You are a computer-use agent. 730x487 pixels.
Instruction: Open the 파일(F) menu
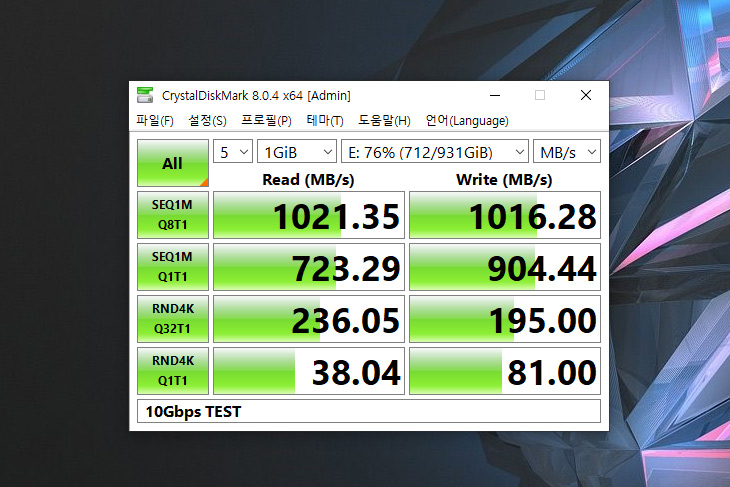click(155, 121)
